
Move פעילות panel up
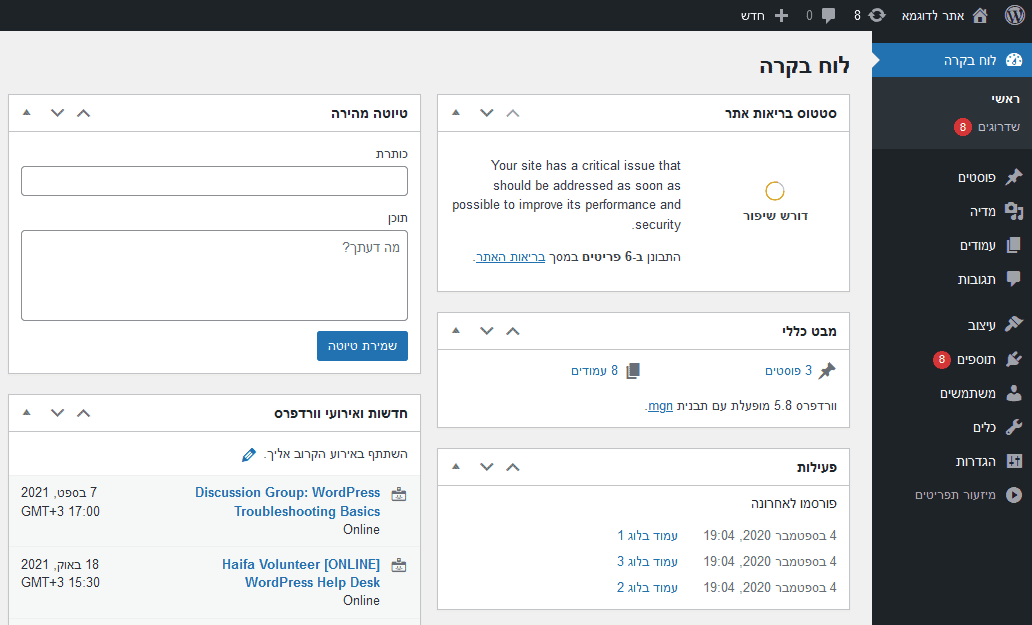[x=513, y=467]
